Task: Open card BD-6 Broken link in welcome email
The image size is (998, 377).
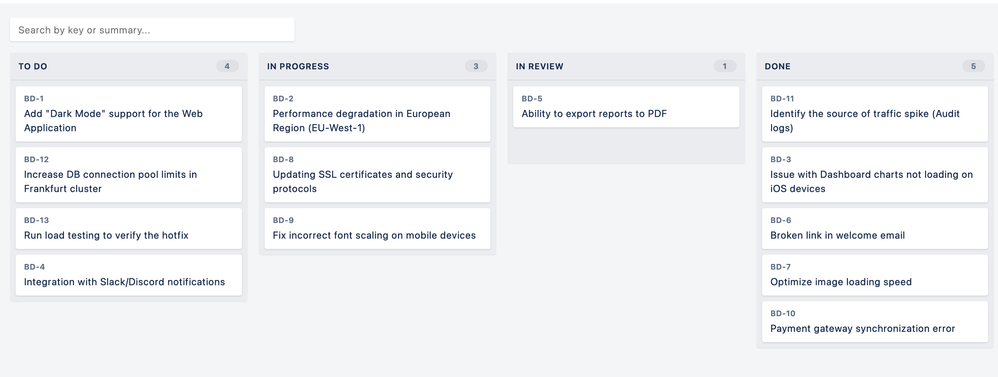Action: 875,229
